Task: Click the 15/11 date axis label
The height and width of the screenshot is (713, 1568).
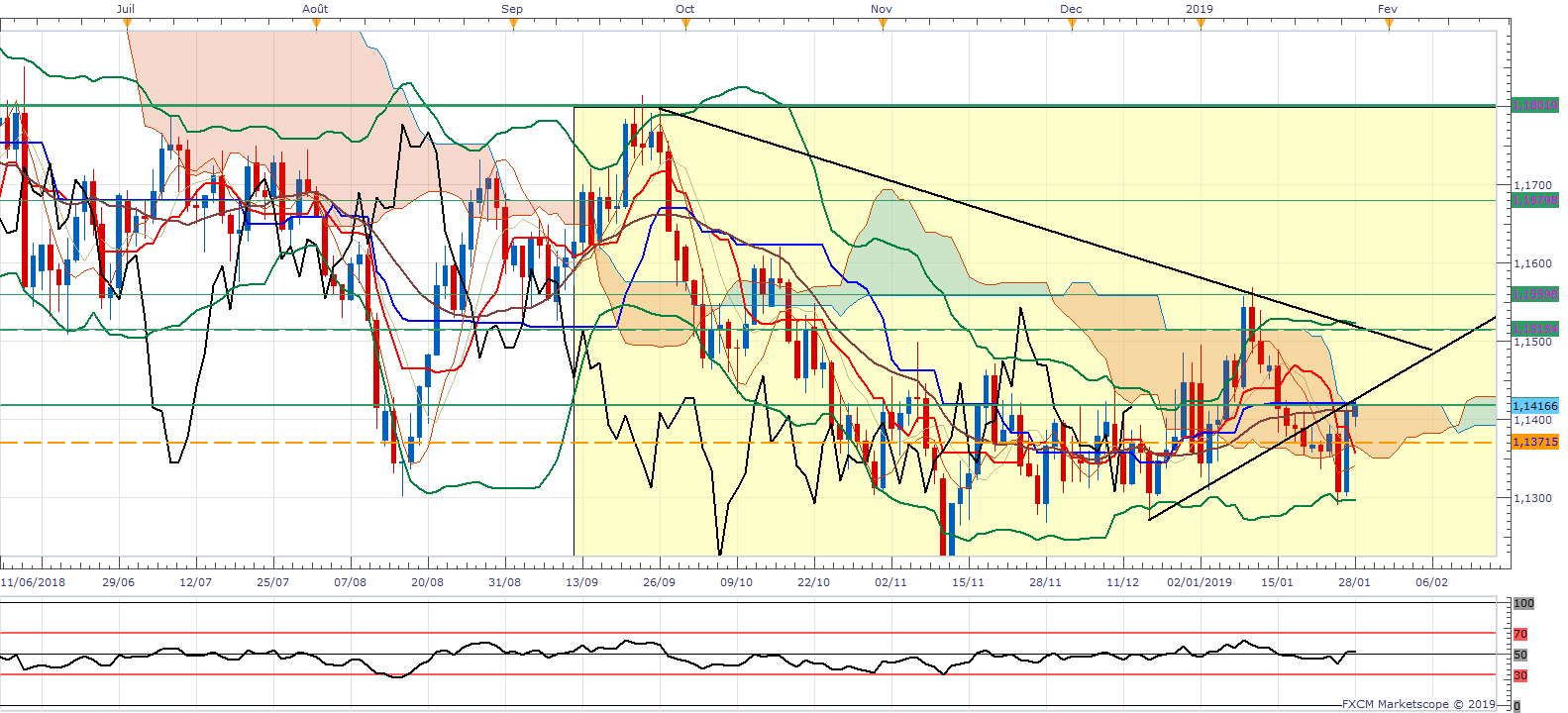Action: [968, 582]
